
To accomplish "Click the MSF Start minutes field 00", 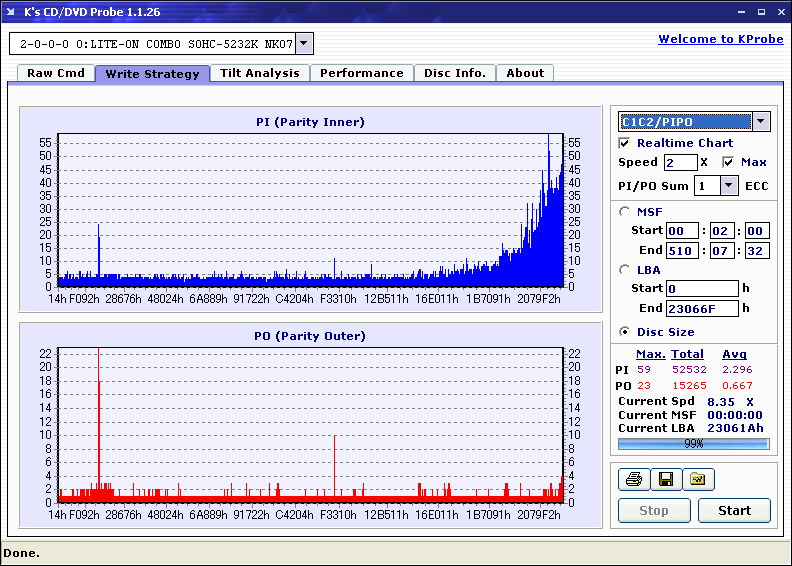I will pyautogui.click(x=682, y=231).
